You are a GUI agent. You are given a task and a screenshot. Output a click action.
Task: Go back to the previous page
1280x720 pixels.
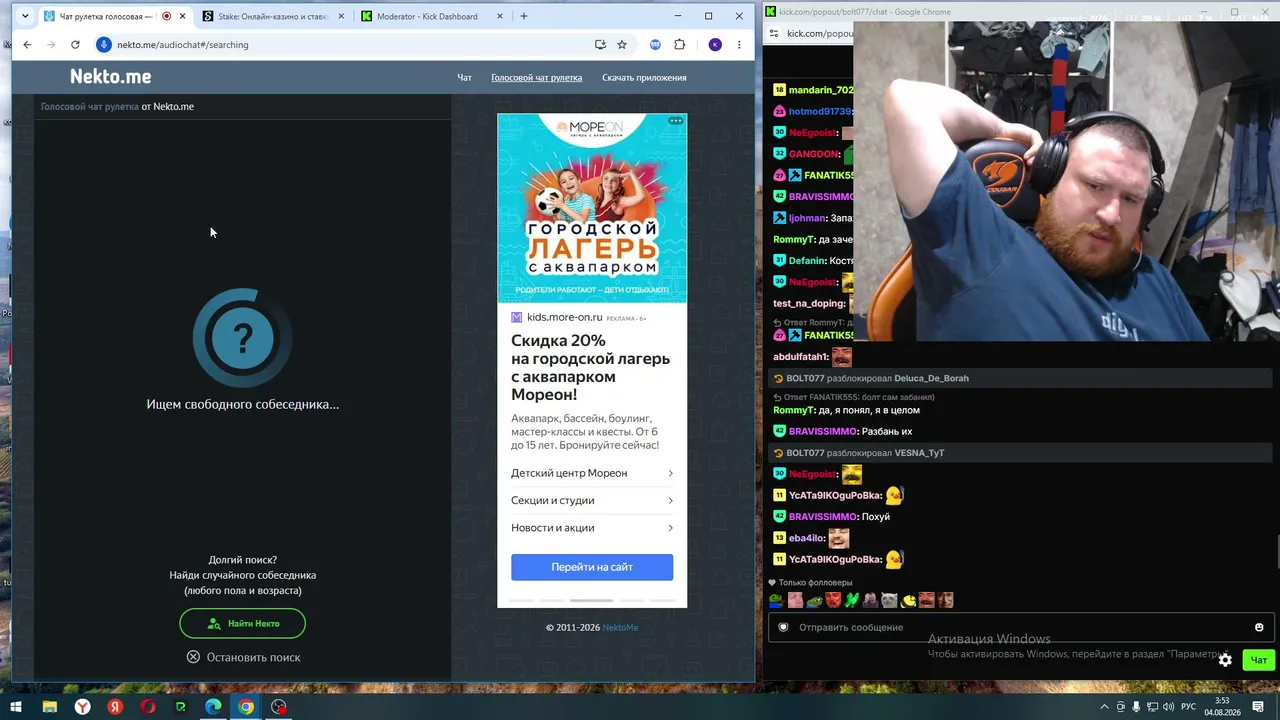tap(27, 44)
